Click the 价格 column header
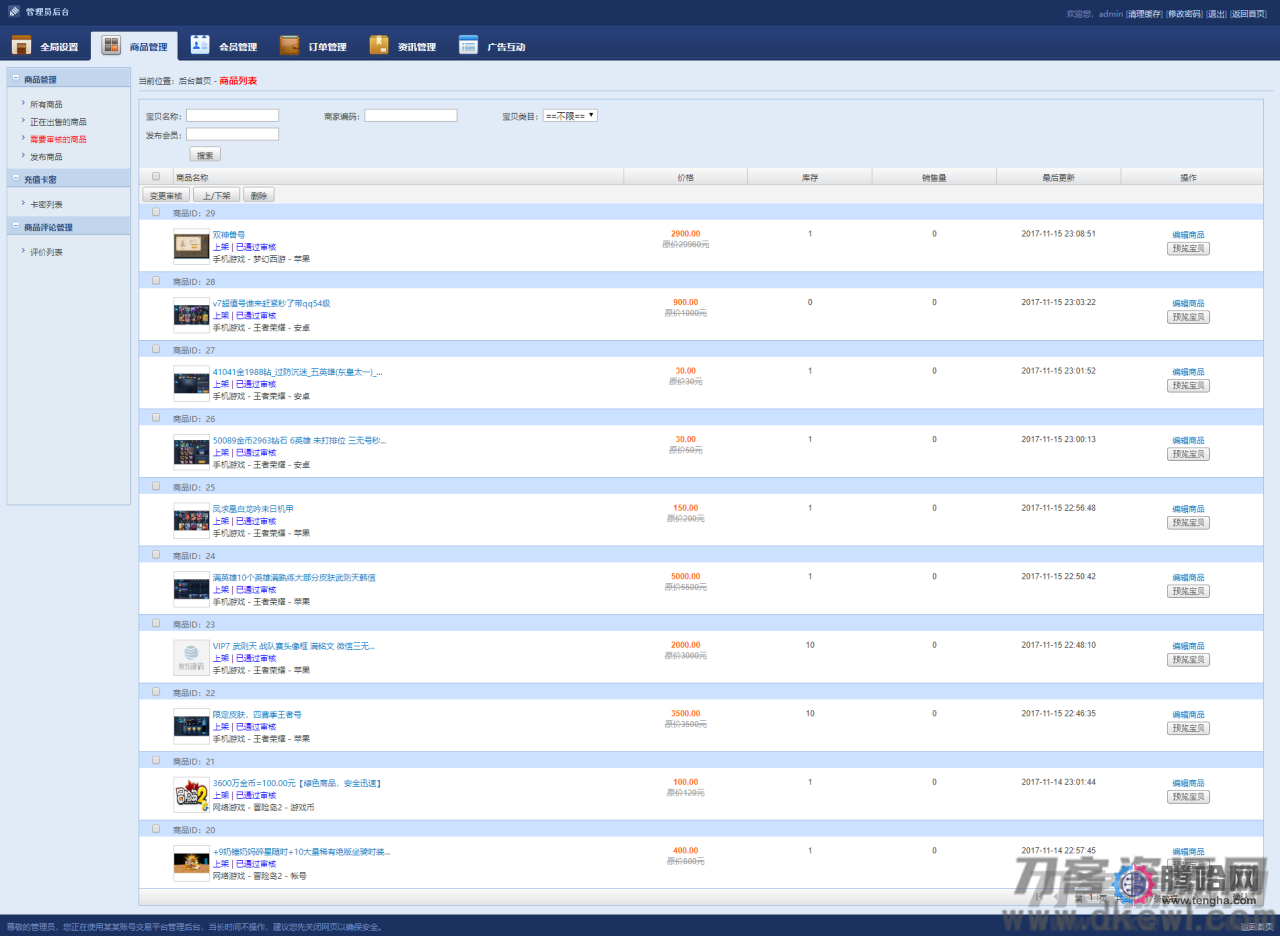Image resolution: width=1280 pixels, height=936 pixels. coord(685,177)
